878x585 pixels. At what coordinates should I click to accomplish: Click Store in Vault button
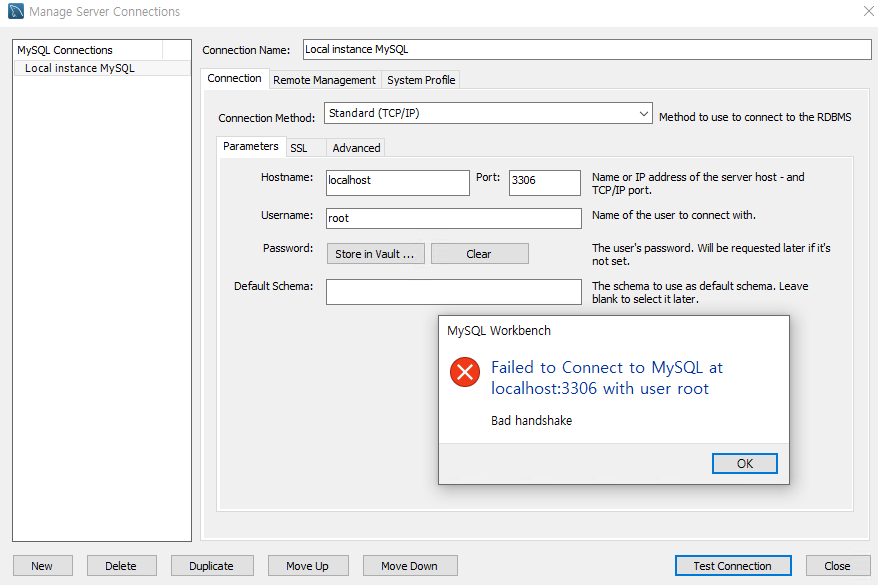(x=375, y=254)
